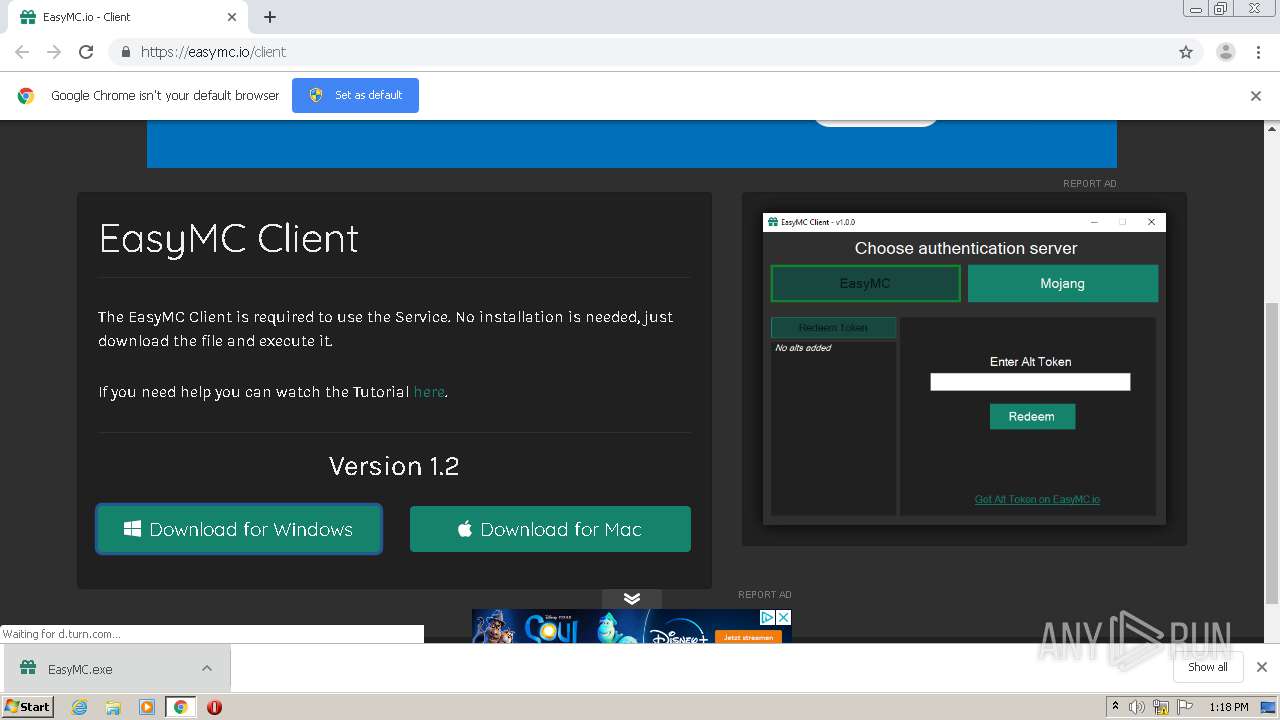The height and width of the screenshot is (720, 1280).
Task: Click the Apple logo on Mac button
Action: point(465,529)
